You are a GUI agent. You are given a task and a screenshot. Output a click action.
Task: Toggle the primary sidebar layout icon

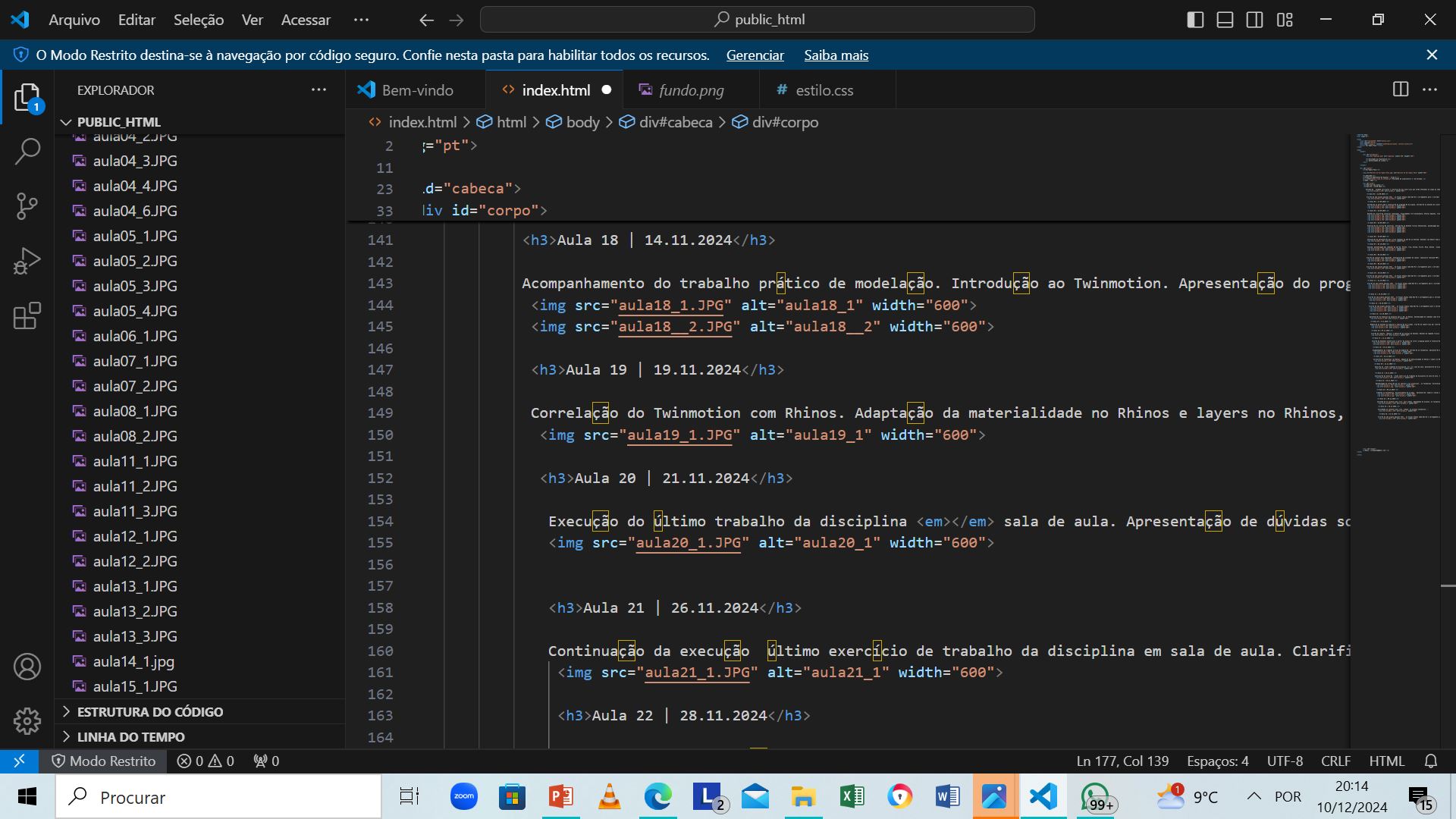(1195, 20)
